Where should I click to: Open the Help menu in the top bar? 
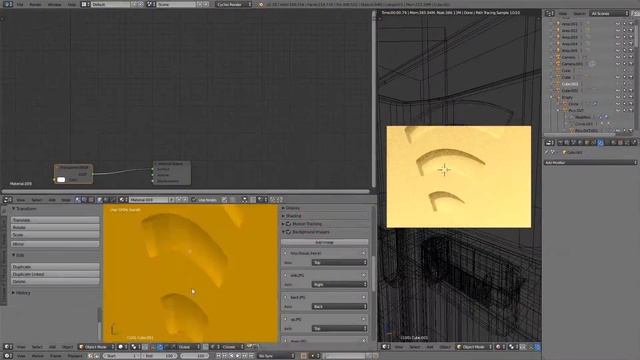72,4
